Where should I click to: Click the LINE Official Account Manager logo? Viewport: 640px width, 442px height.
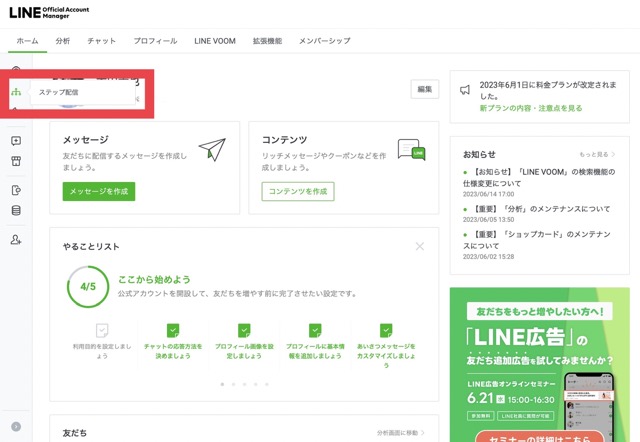[x=49, y=13]
